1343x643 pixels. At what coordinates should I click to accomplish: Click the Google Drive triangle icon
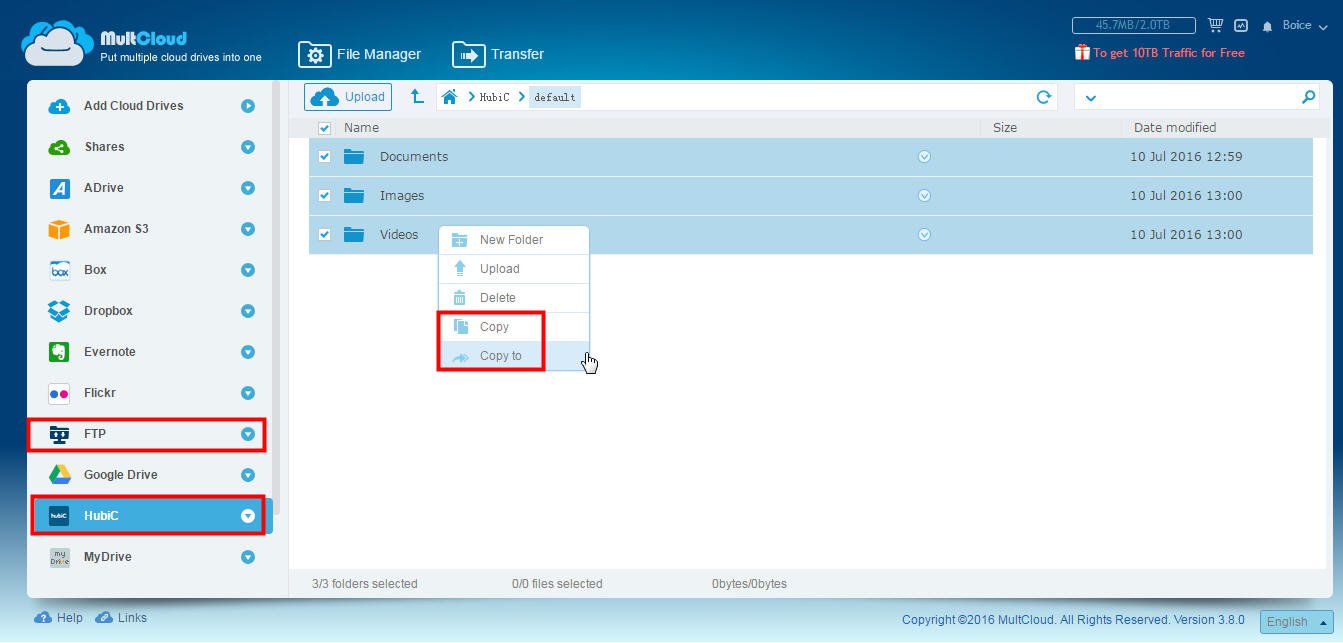coord(59,475)
